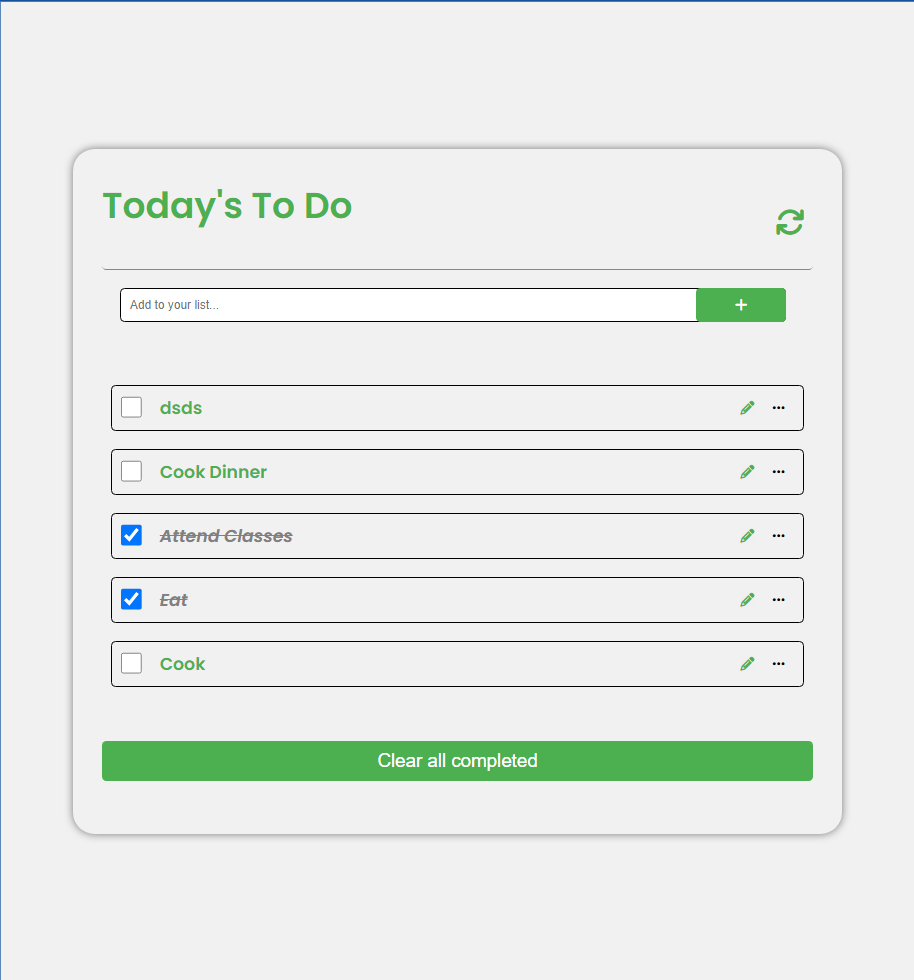The height and width of the screenshot is (980, 914).
Task: Click the ellipsis icon beside dsds
Action: (778, 407)
